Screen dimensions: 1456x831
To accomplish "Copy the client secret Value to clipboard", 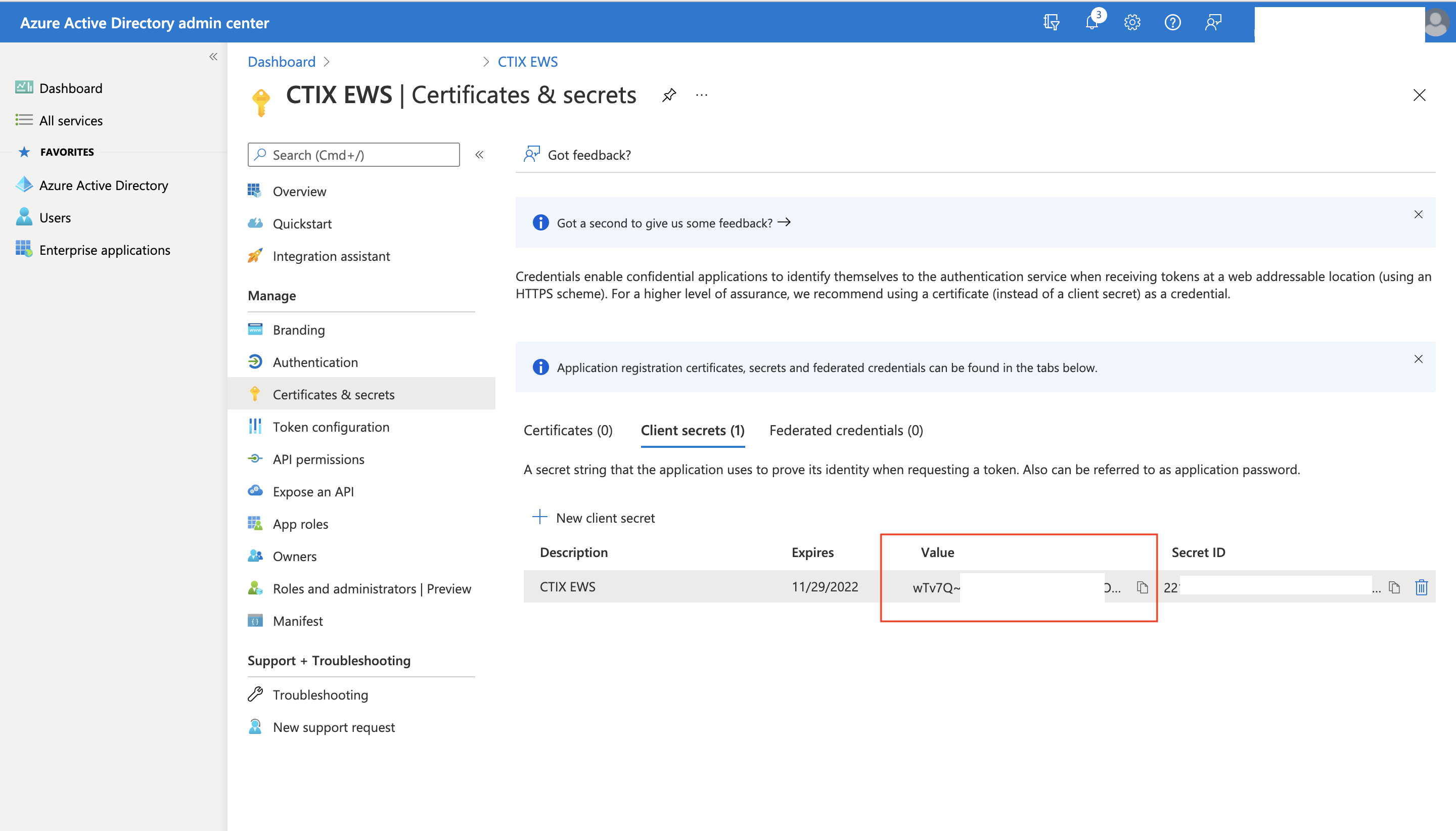I will [x=1142, y=587].
